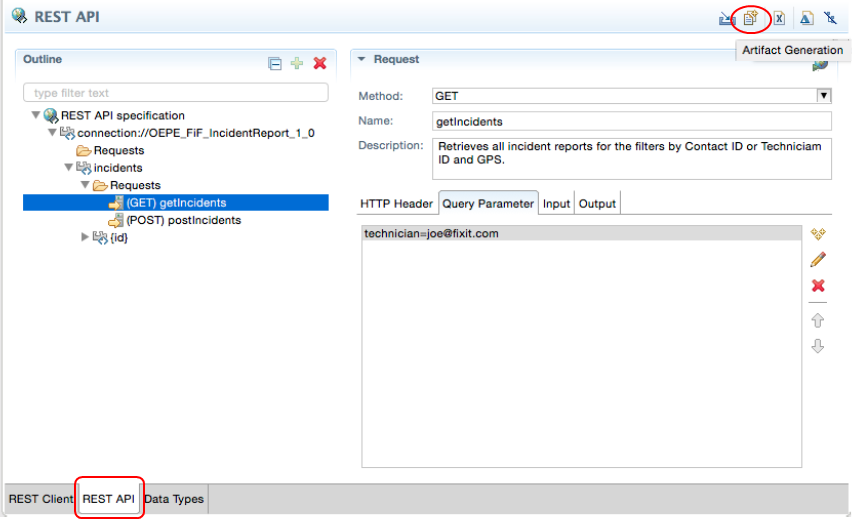Click the globe icon in Request header
This screenshot has height=519, width=853.
click(820, 66)
